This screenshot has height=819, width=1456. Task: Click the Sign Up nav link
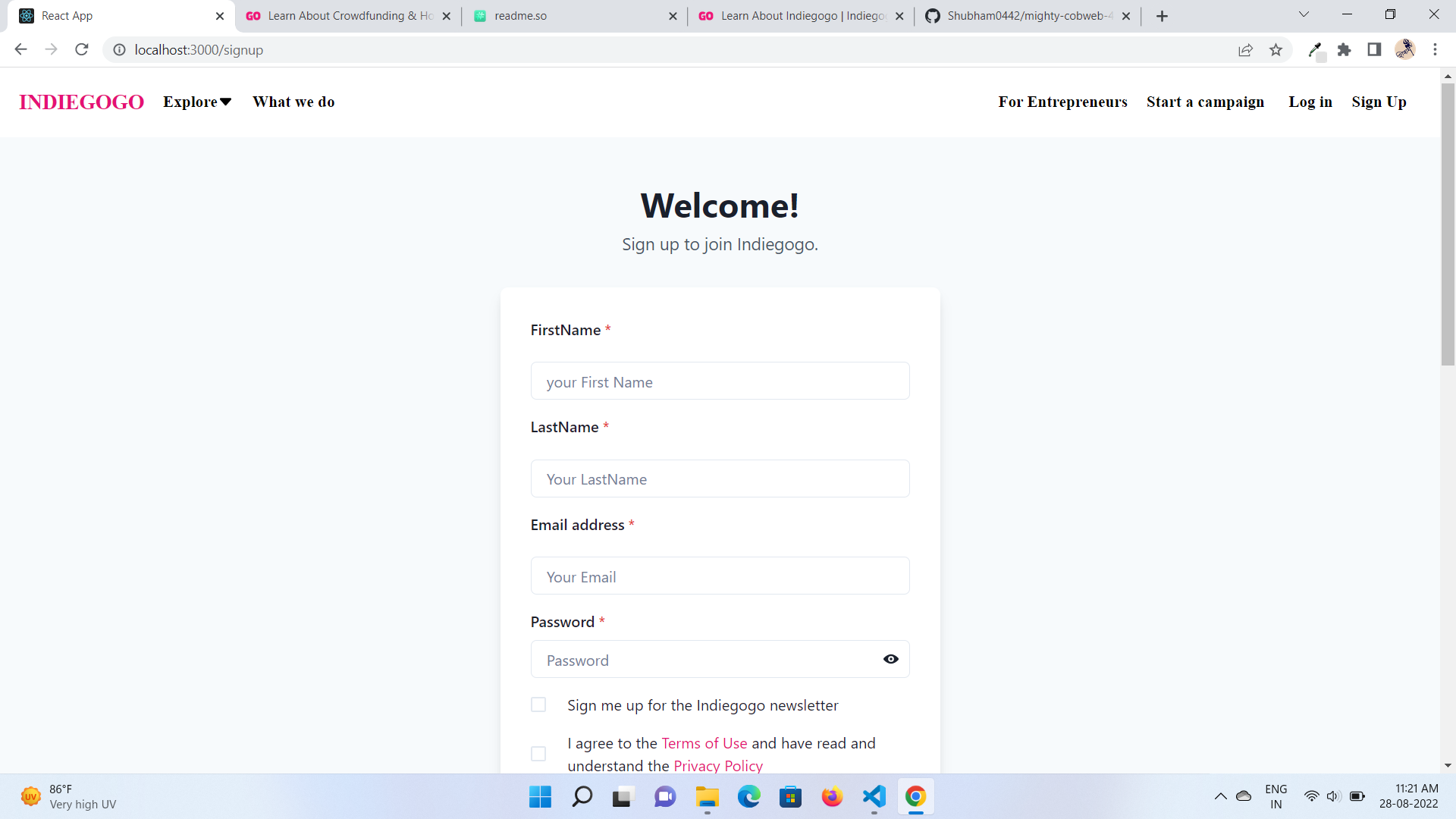click(x=1379, y=102)
